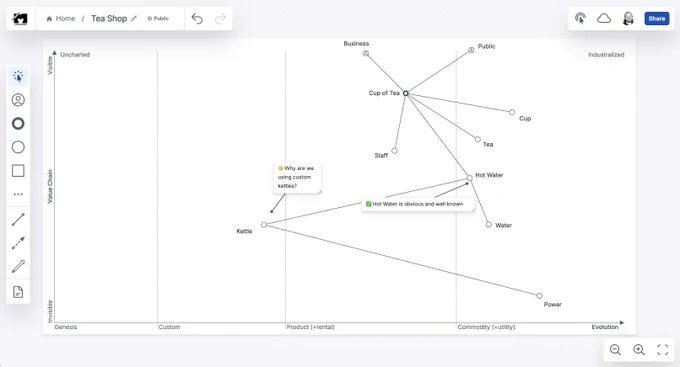Open the cloud sync status icon

(604, 18)
